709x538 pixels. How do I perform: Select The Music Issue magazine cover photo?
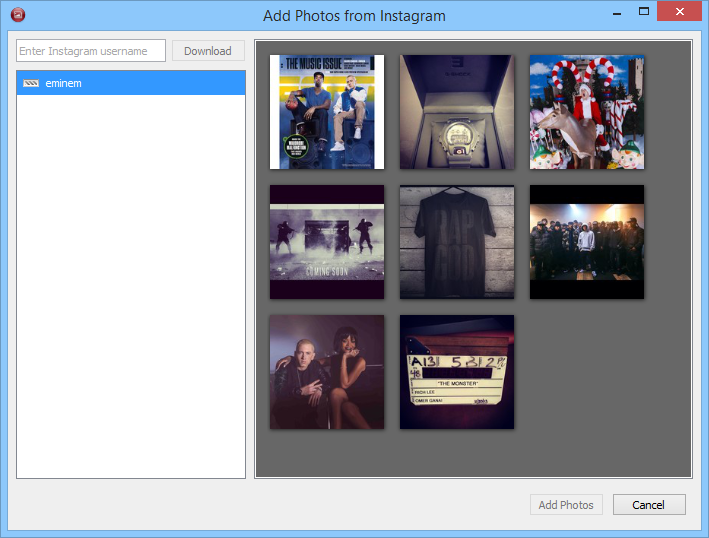(x=327, y=112)
